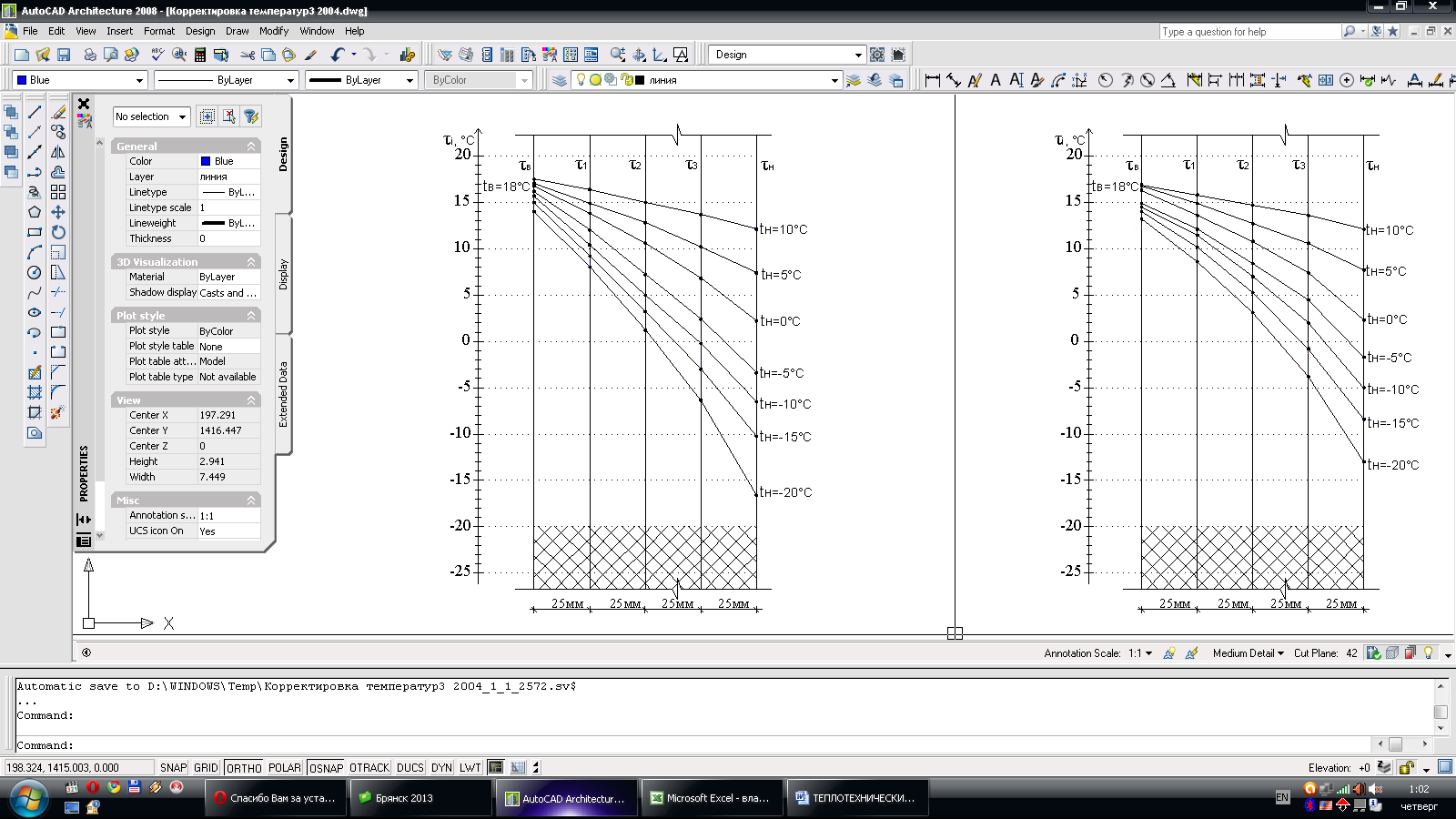
Task: Switch to the Display tab in Properties
Action: pyautogui.click(x=283, y=274)
